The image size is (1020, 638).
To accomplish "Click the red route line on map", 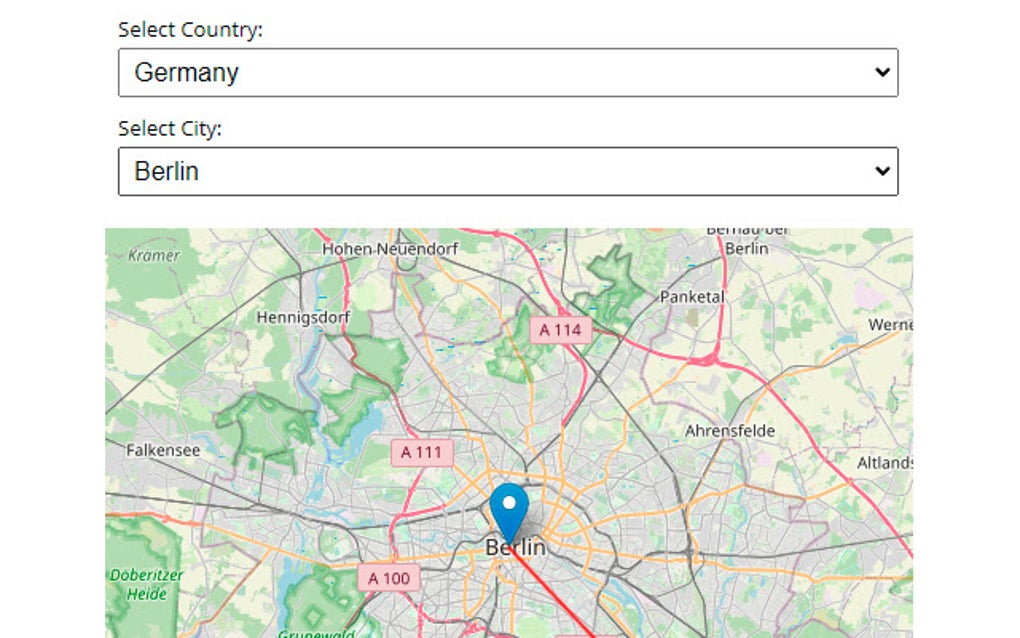I will pyautogui.click(x=560, y=605).
